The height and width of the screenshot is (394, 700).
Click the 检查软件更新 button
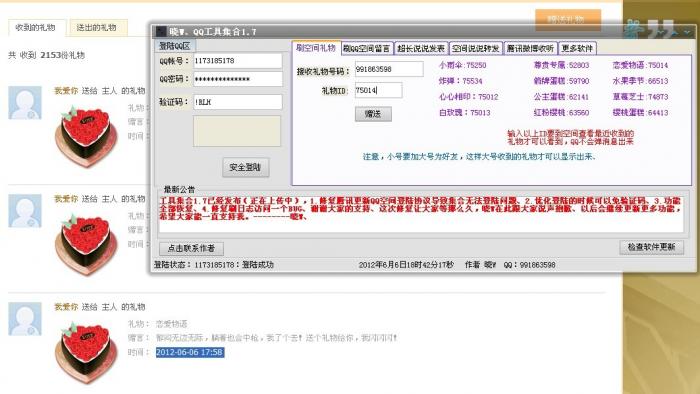tap(651, 247)
